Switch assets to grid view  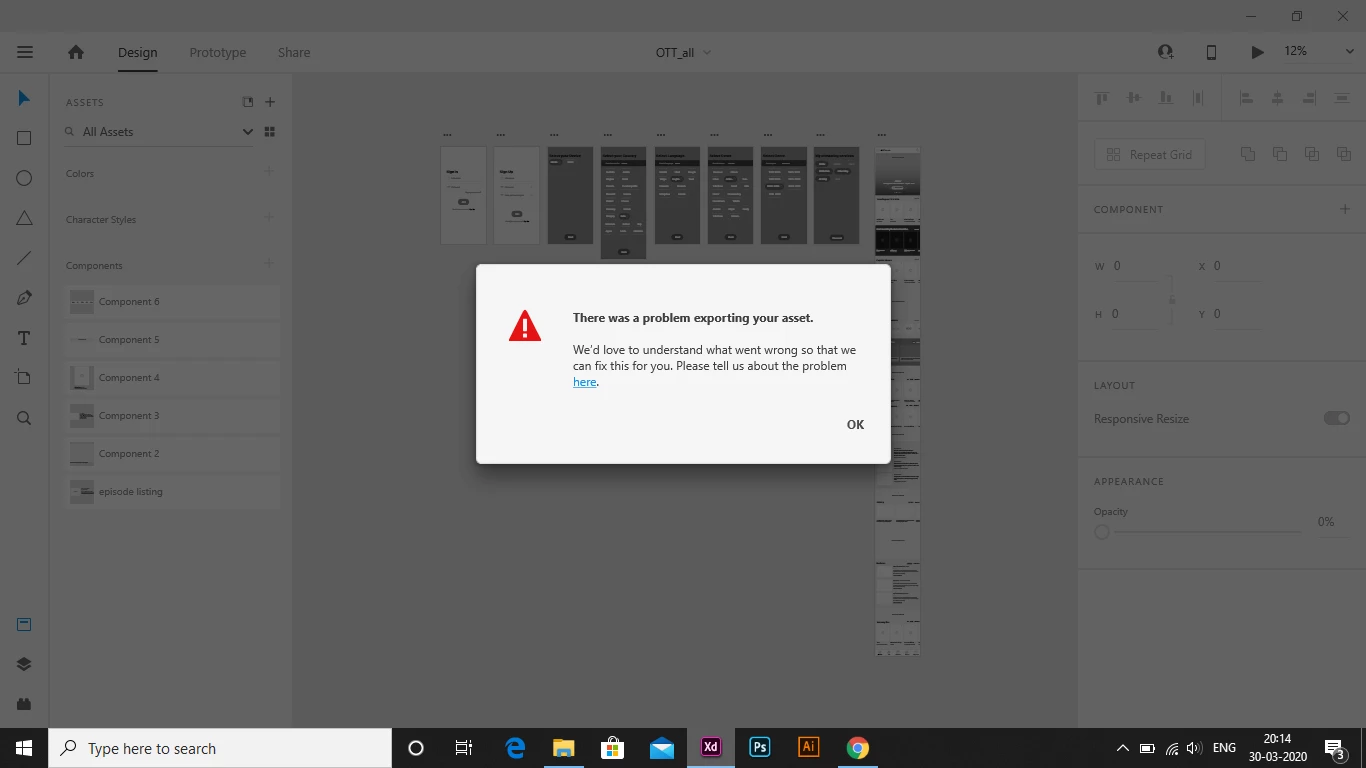point(269,132)
